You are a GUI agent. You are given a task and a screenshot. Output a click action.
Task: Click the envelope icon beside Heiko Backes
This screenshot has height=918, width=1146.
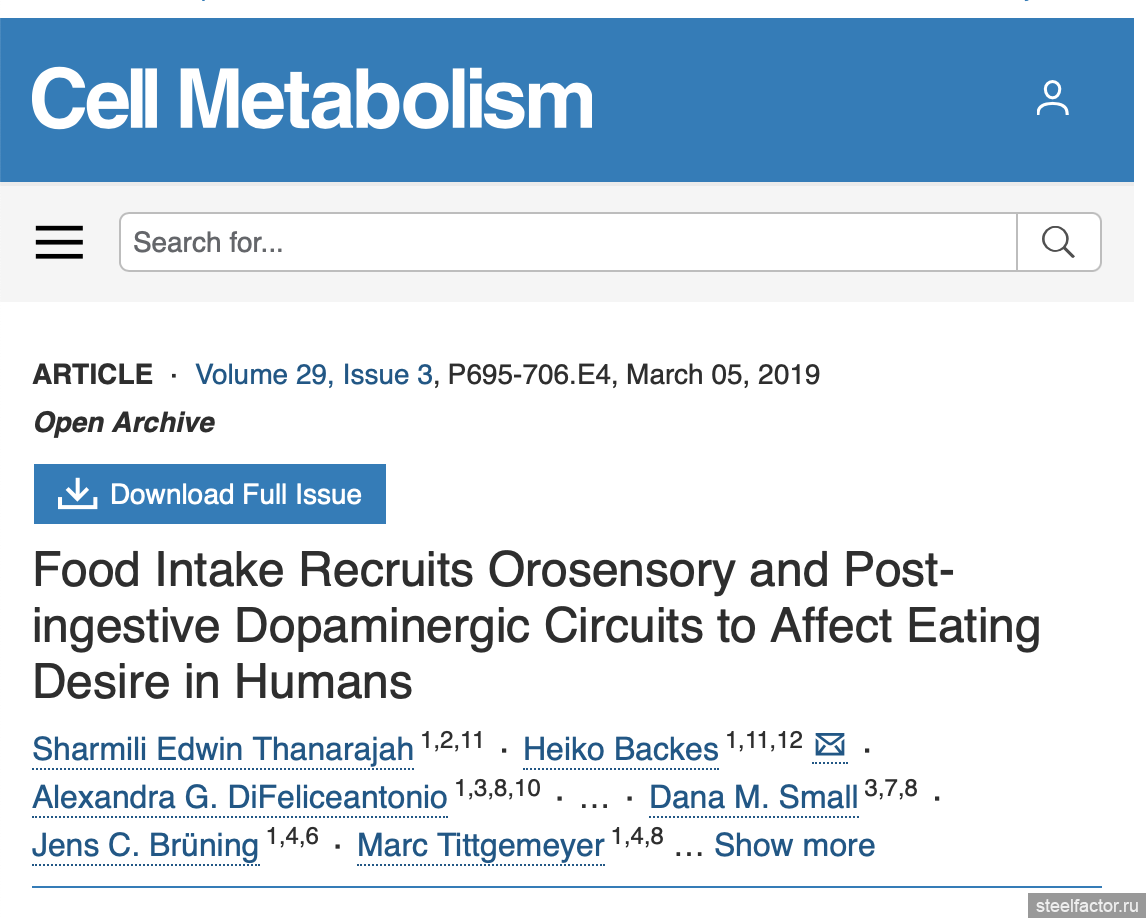pos(830,745)
